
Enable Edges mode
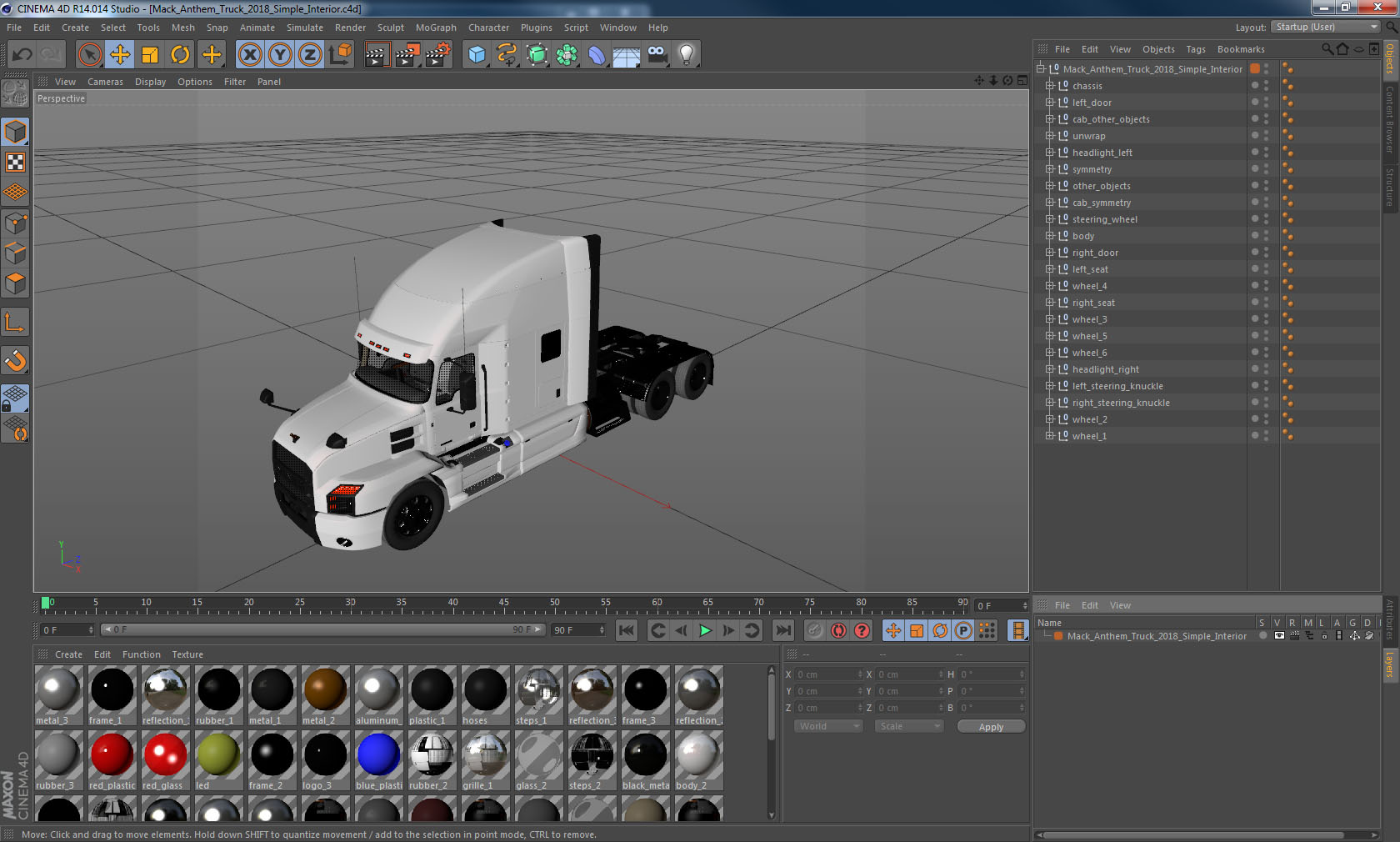15,253
